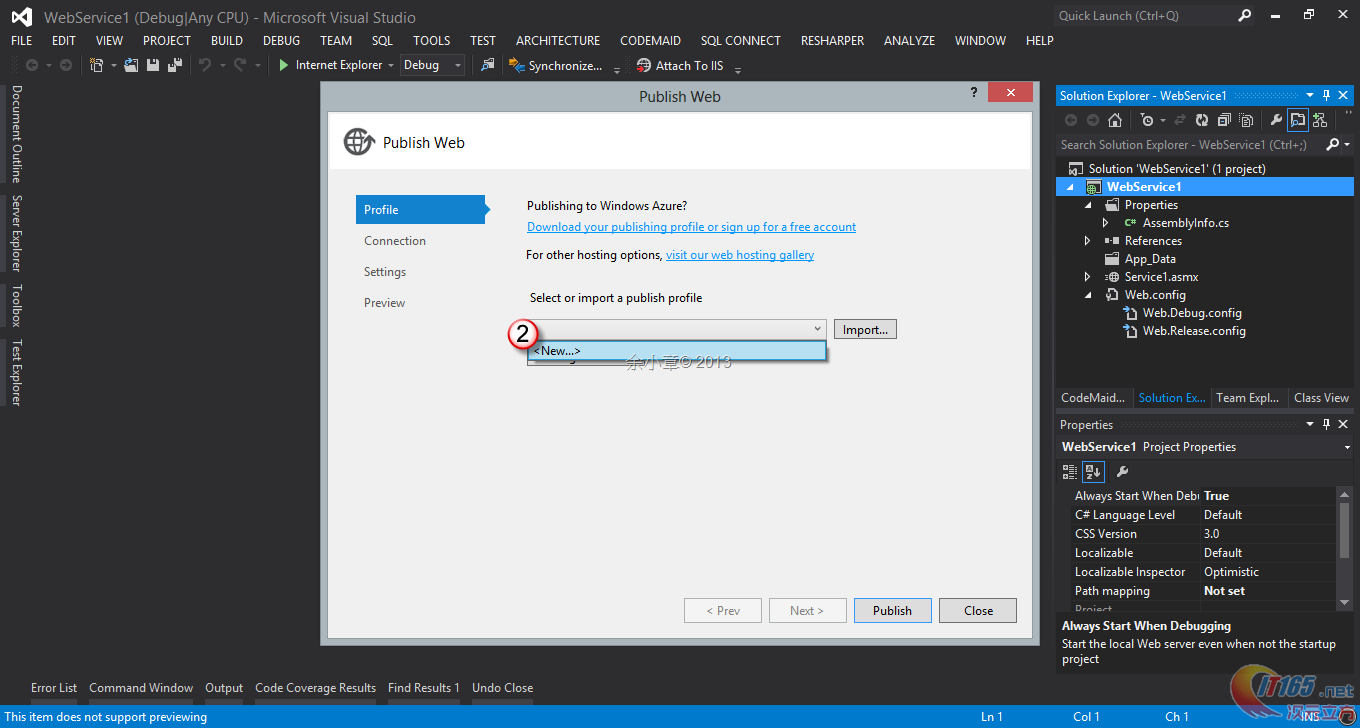This screenshot has width=1360, height=728.
Task: Click Property Pages wrench in Properties panel
Action: (x=1122, y=471)
